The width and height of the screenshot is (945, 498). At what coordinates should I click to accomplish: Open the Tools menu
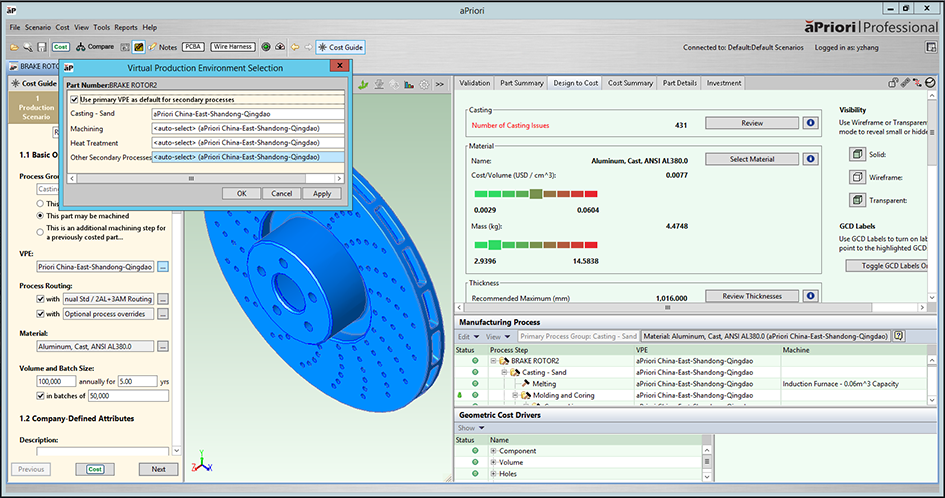pyautogui.click(x=101, y=27)
